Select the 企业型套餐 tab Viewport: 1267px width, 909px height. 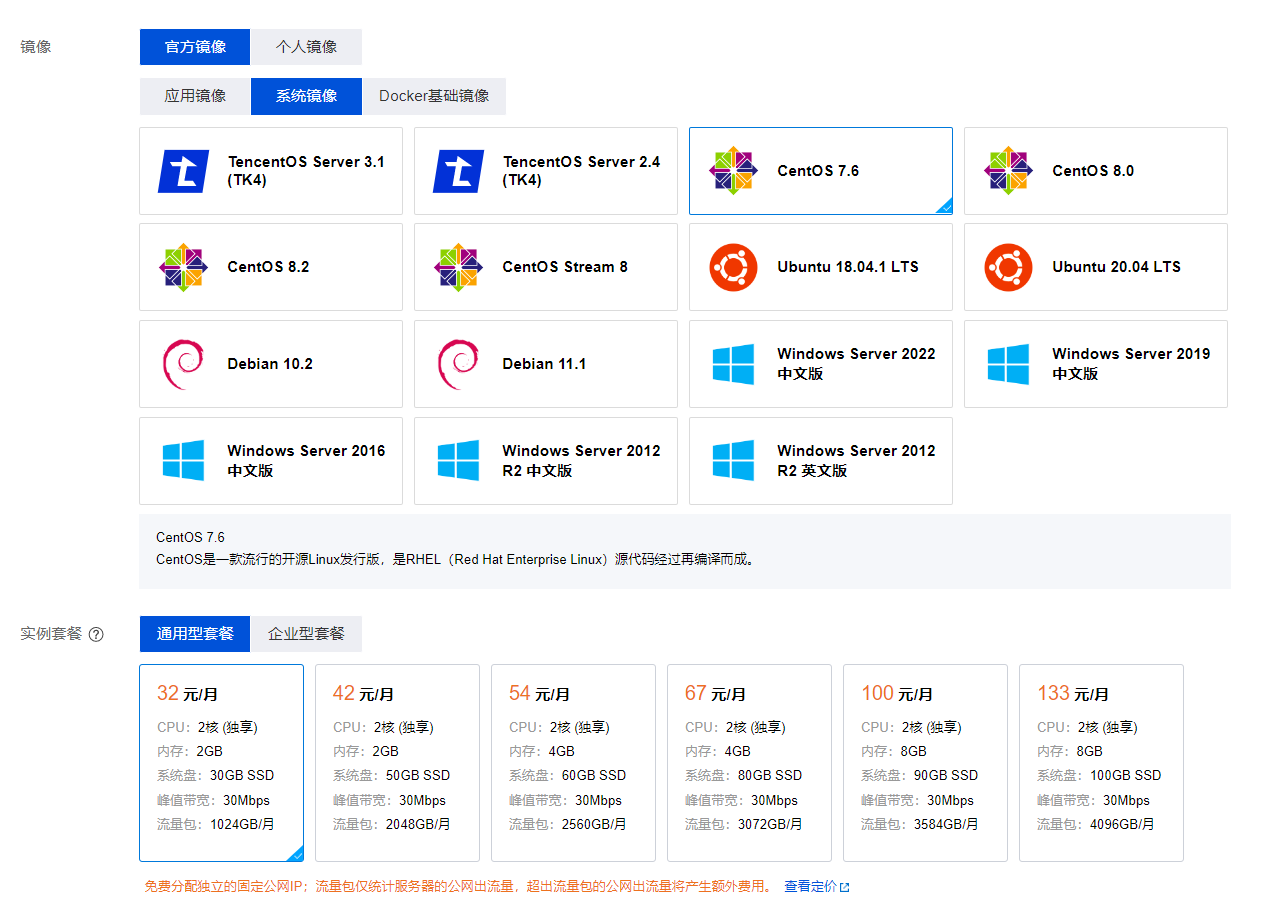tap(306, 634)
